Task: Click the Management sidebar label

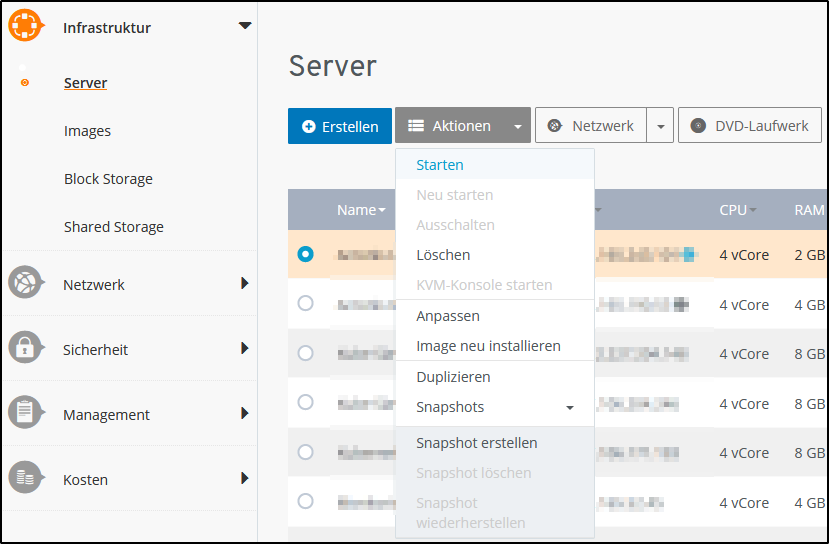Action: tap(106, 415)
